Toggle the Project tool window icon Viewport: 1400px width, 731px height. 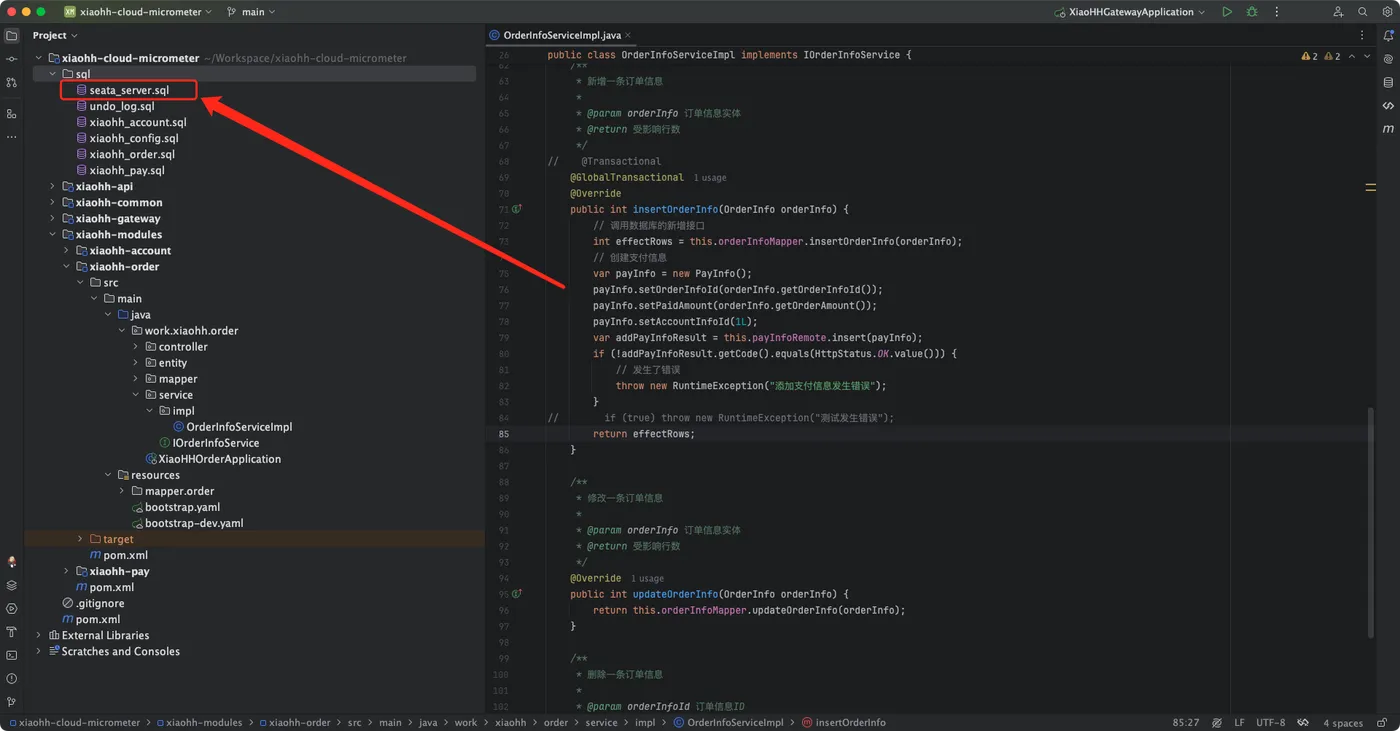click(x=11, y=35)
